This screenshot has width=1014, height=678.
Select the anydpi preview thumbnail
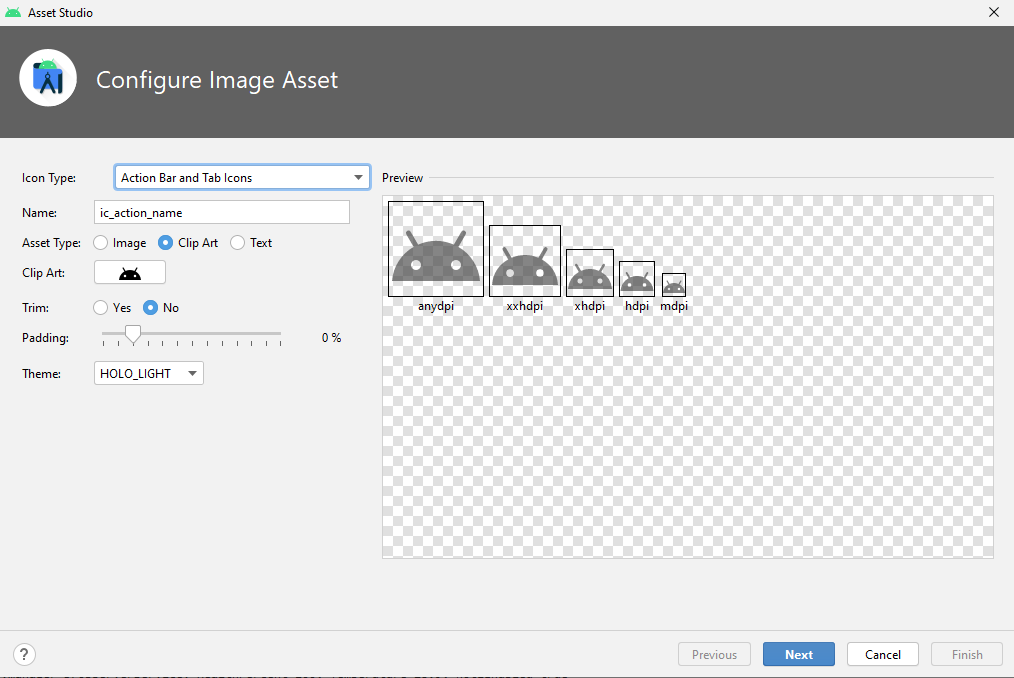coord(436,249)
